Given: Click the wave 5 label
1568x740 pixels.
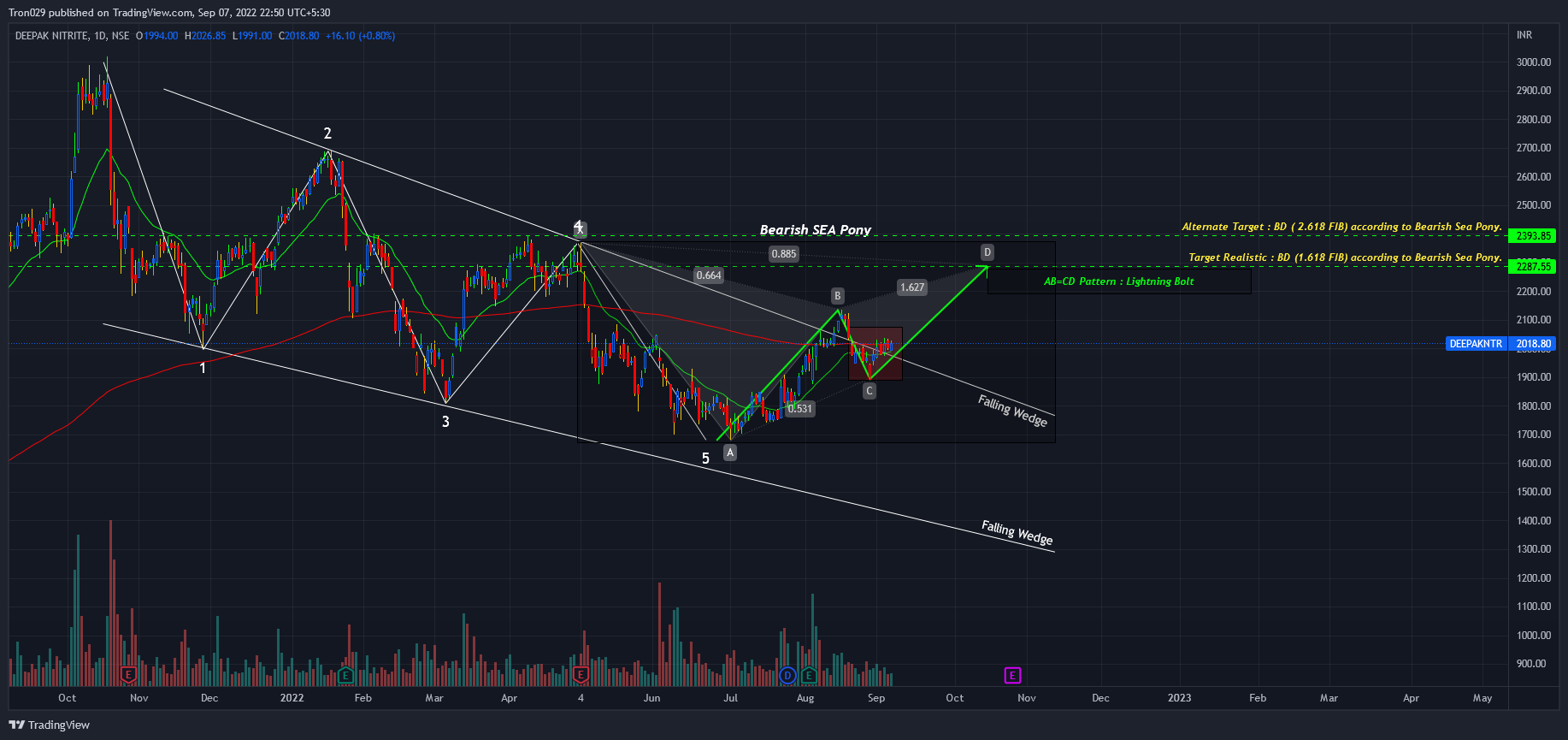Looking at the screenshot, I should point(705,459).
